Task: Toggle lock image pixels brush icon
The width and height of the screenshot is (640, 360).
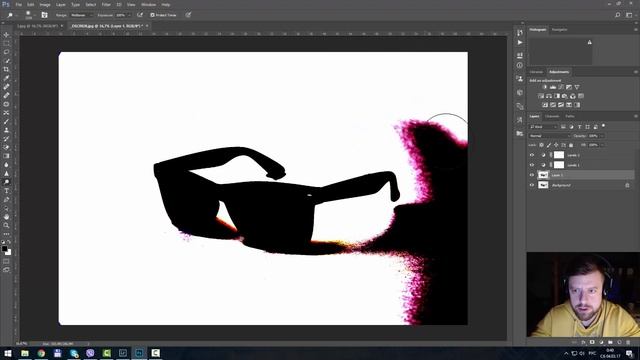Action: pos(549,145)
